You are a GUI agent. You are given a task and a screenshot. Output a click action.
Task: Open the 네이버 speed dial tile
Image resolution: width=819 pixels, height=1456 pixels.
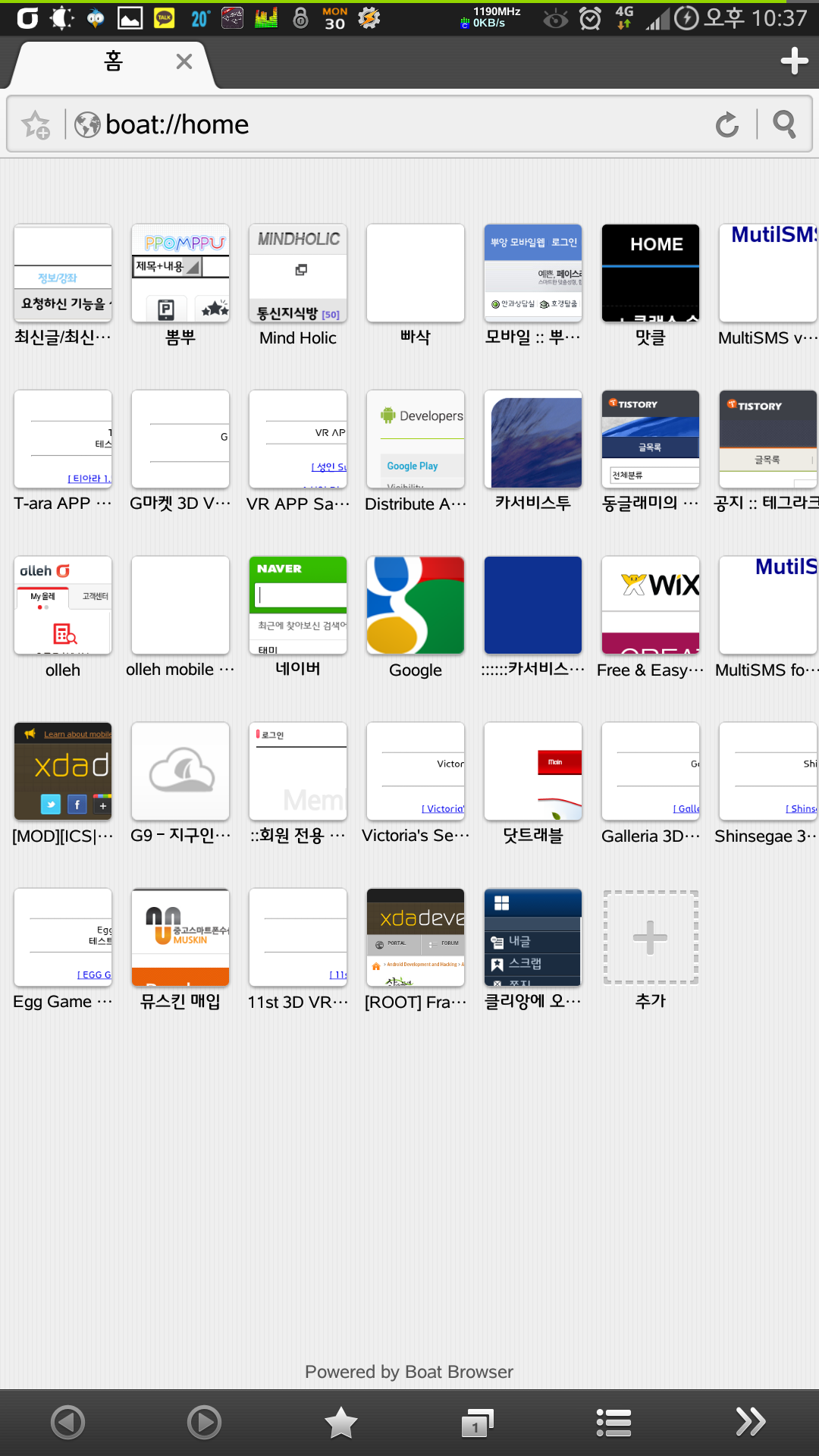click(298, 606)
